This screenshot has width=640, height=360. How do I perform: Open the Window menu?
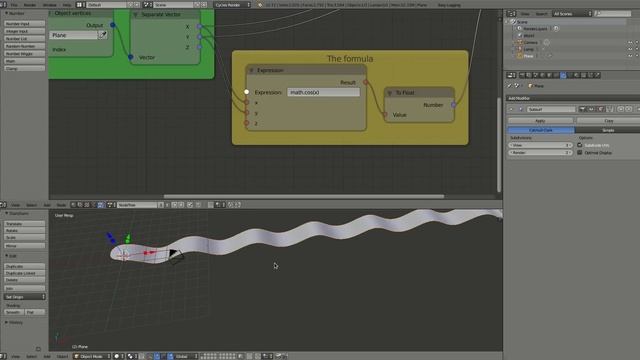pyautogui.click(x=50, y=5)
